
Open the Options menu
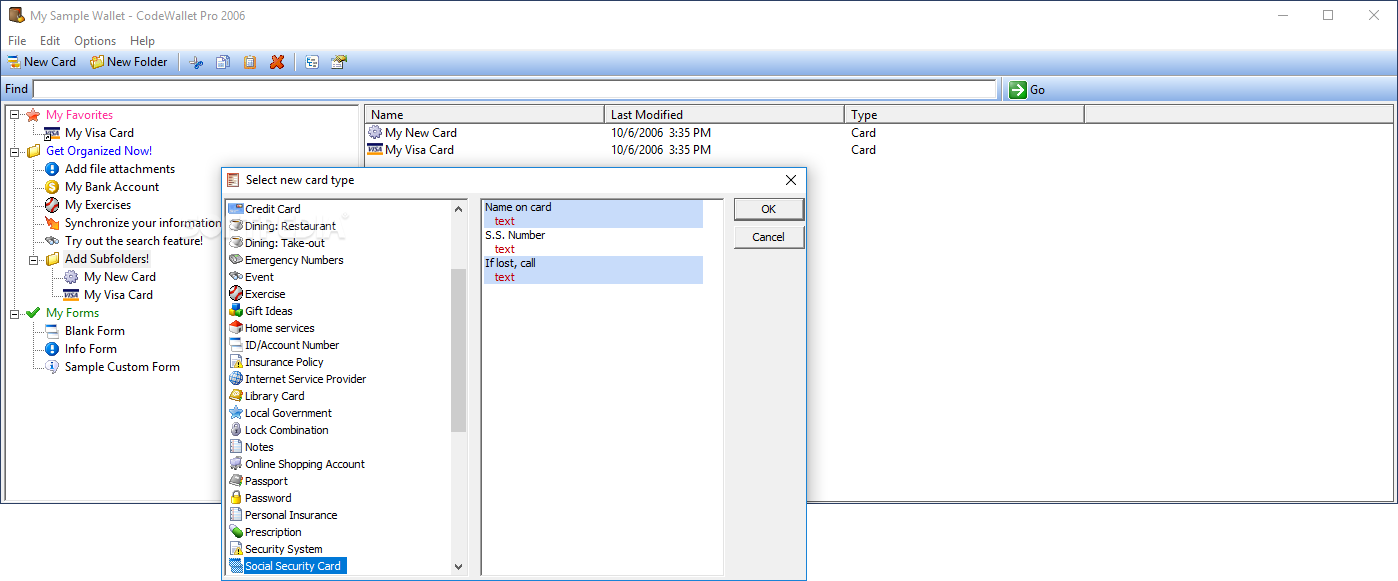click(x=95, y=41)
